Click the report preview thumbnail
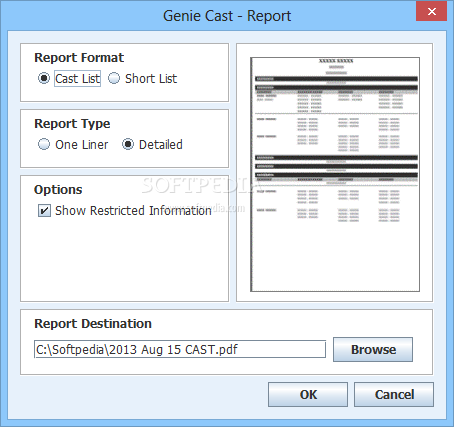This screenshot has height=427, width=454. click(x=335, y=174)
